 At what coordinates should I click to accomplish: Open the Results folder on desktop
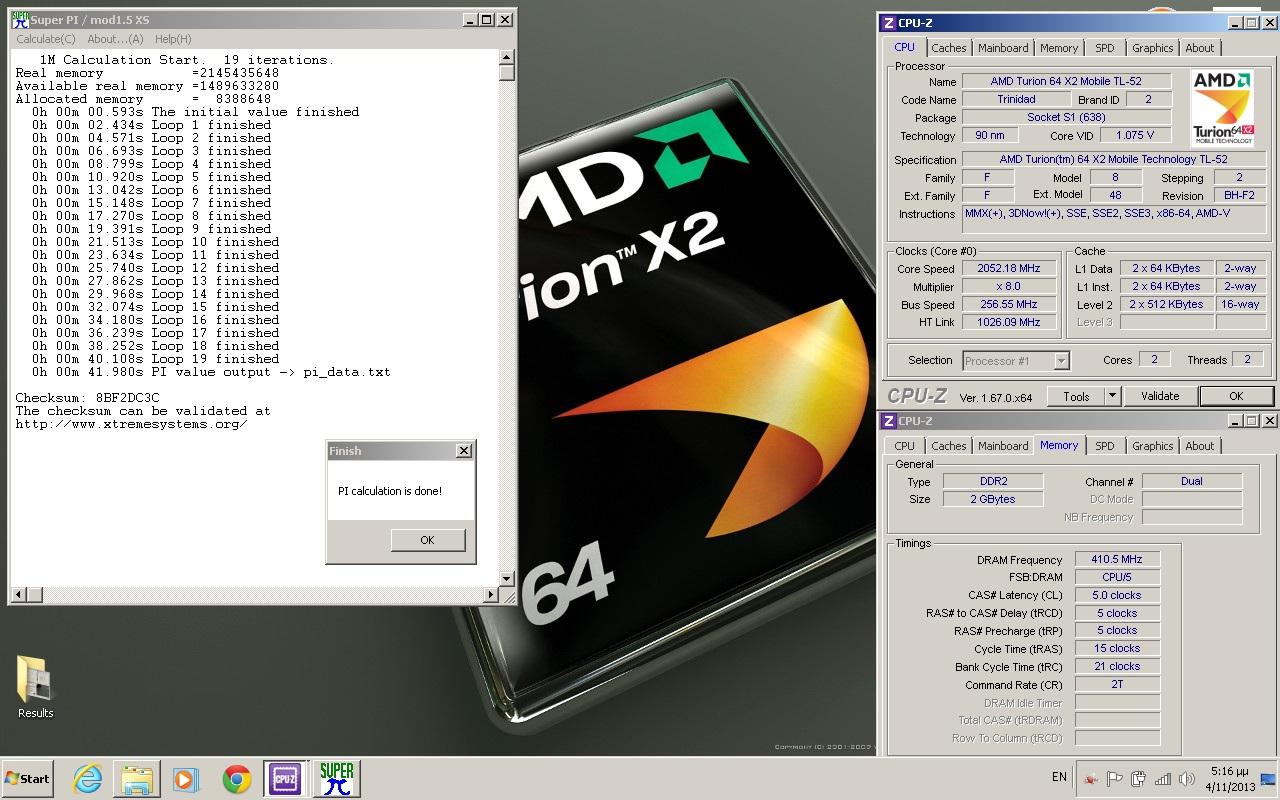35,687
